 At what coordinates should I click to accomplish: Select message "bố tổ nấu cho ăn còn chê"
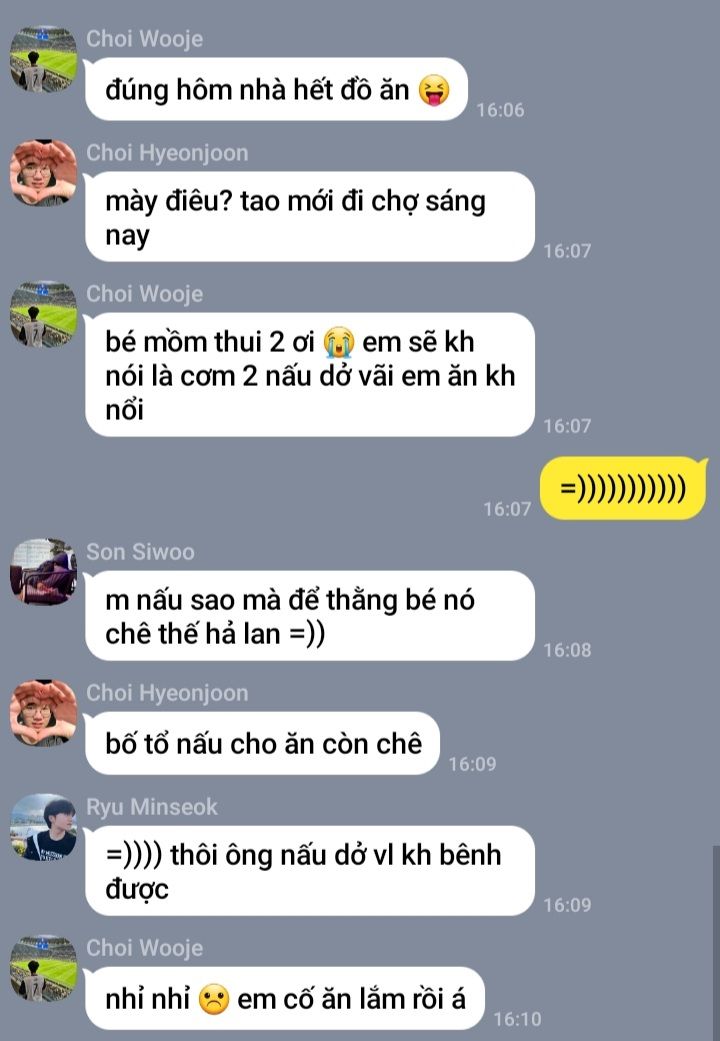[262, 744]
